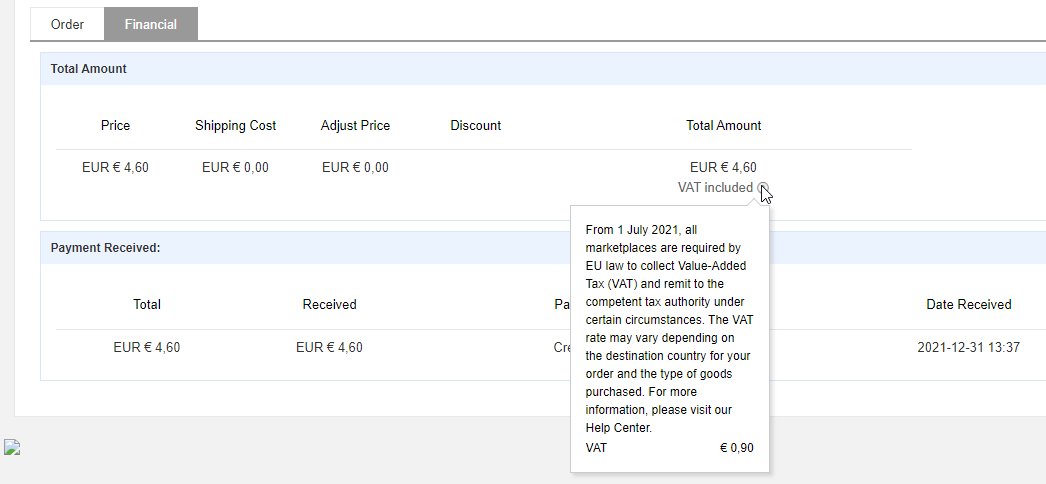Click the VAT included text label
Viewport: 1046px width, 484px height.
click(x=715, y=187)
